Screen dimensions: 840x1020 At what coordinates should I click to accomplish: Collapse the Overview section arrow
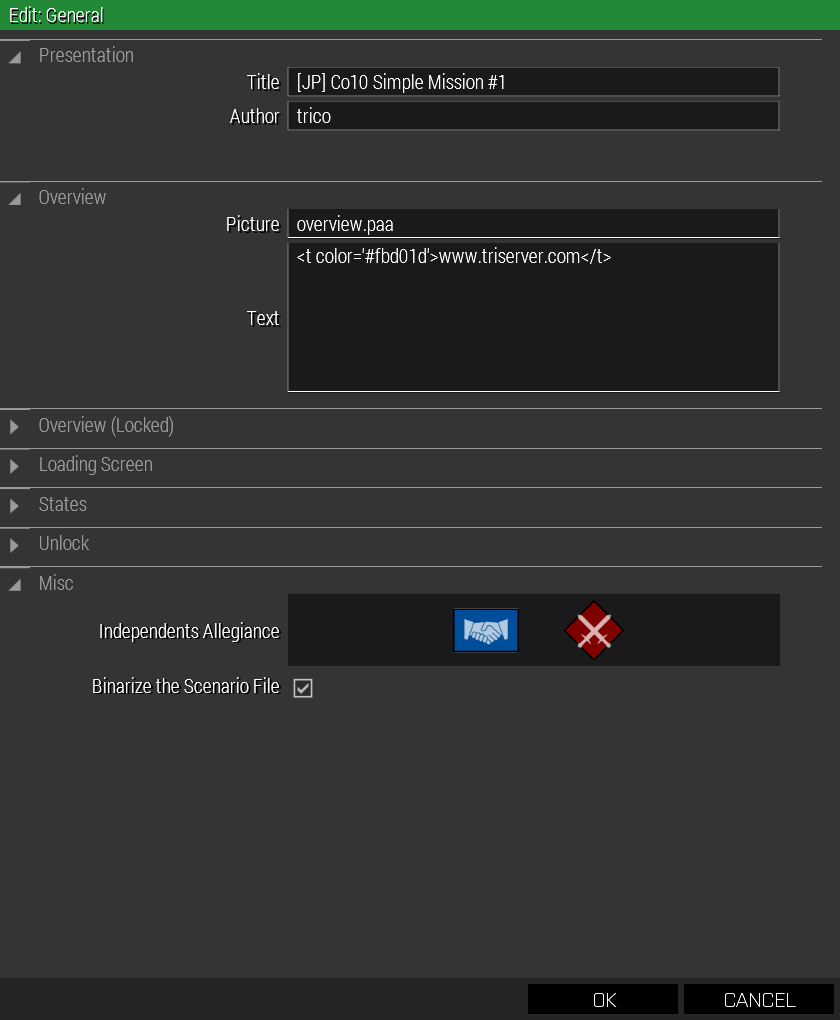(x=15, y=199)
